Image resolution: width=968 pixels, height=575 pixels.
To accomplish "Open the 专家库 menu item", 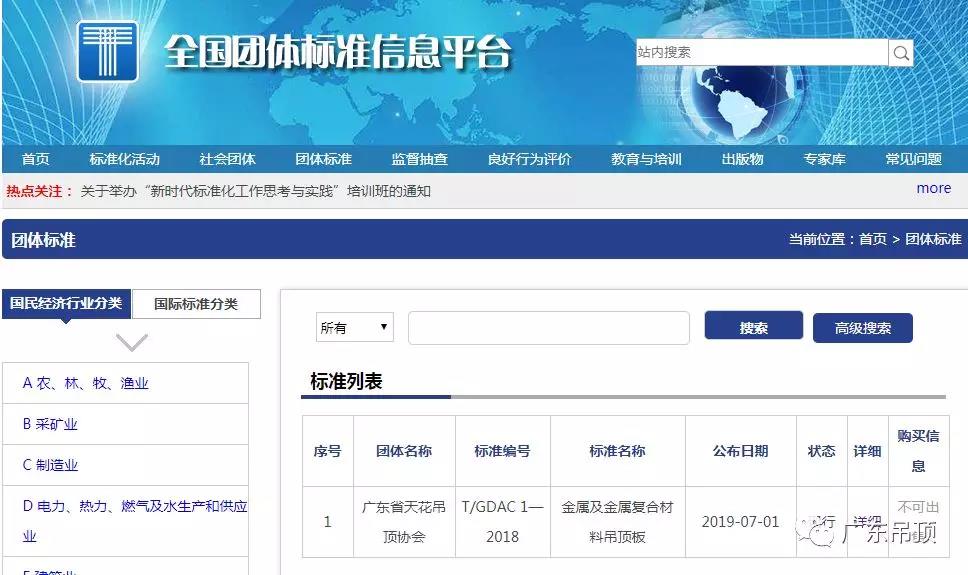I will tap(825, 159).
